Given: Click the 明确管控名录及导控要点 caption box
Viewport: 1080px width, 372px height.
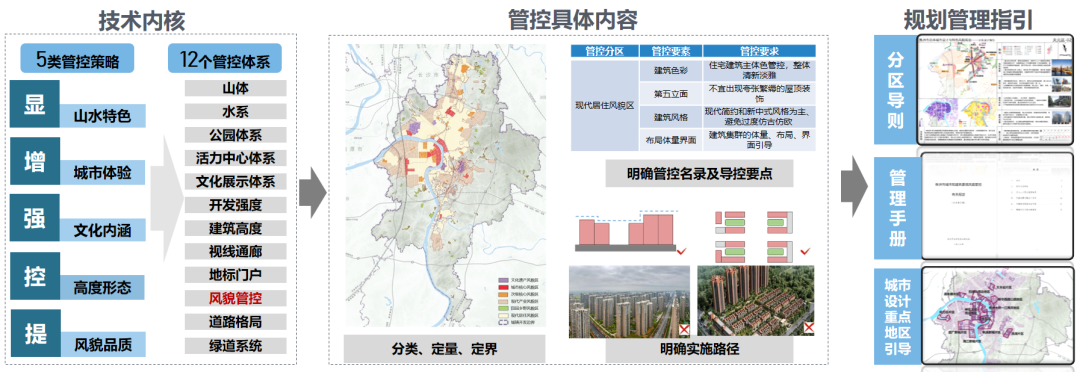Looking at the screenshot, I should click(x=699, y=173).
